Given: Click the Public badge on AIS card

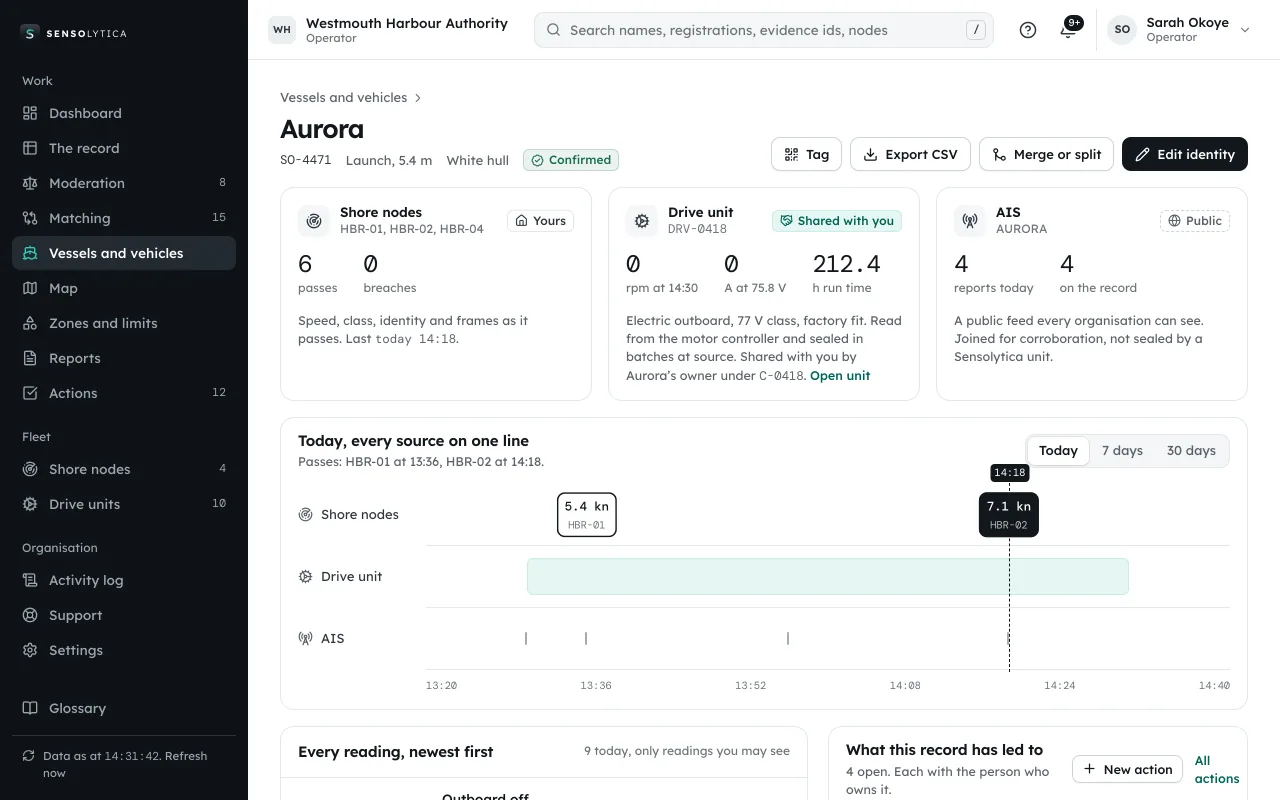Looking at the screenshot, I should pos(1195,221).
